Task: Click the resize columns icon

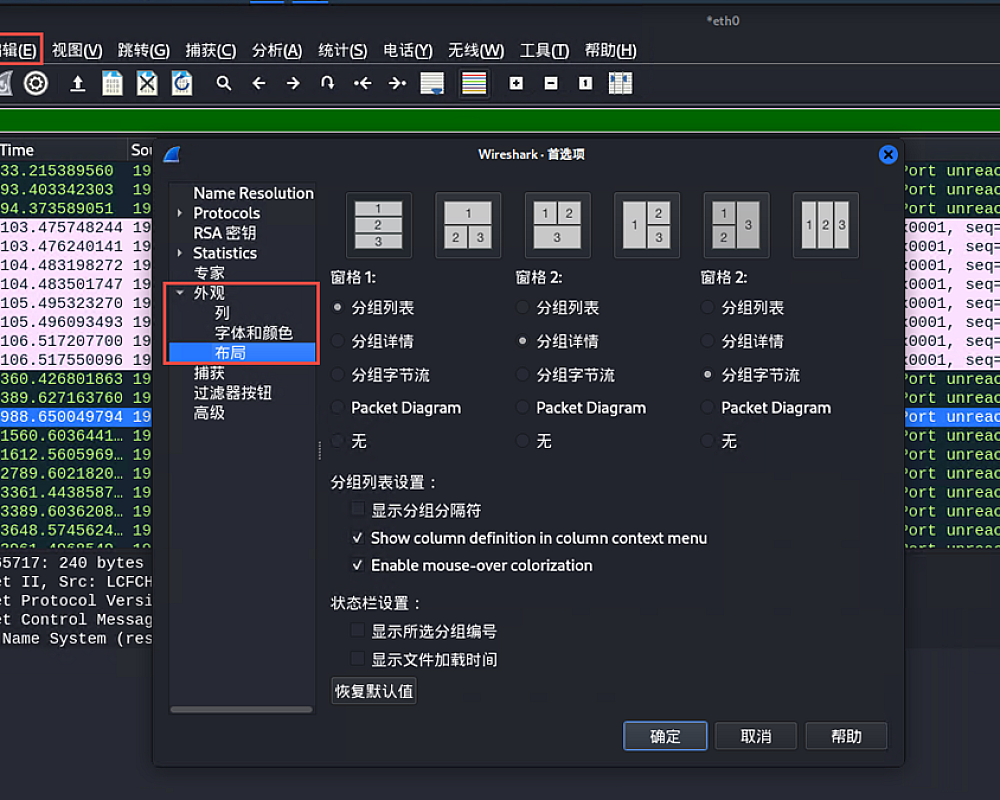Action: [620, 83]
